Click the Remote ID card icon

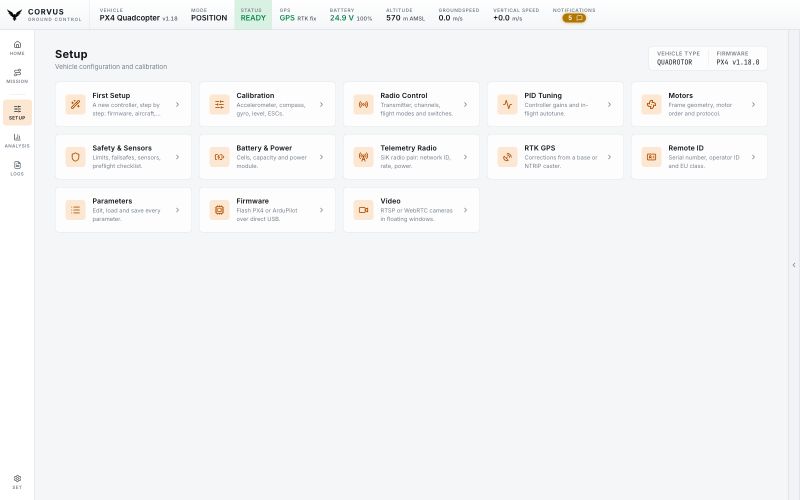(x=652, y=157)
